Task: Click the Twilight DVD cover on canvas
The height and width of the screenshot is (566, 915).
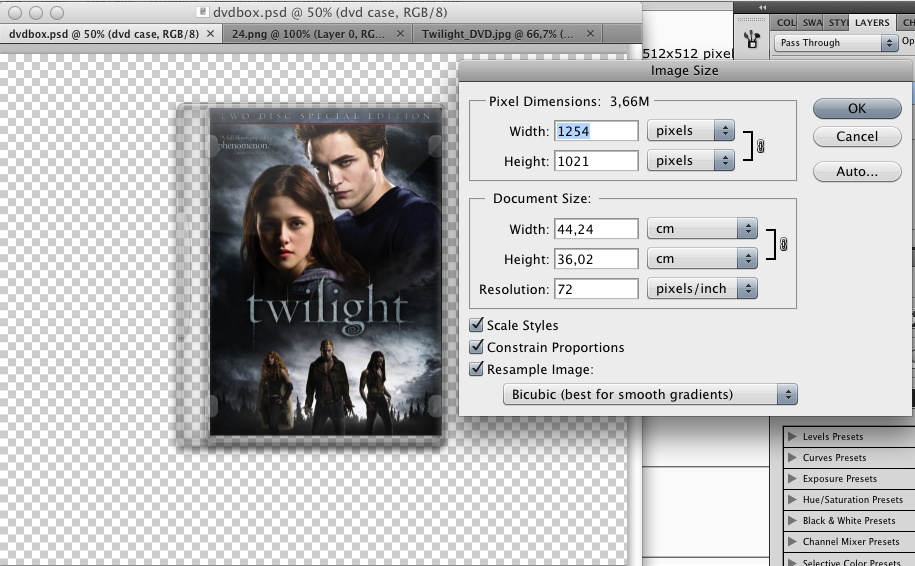Action: pyautogui.click(x=325, y=271)
